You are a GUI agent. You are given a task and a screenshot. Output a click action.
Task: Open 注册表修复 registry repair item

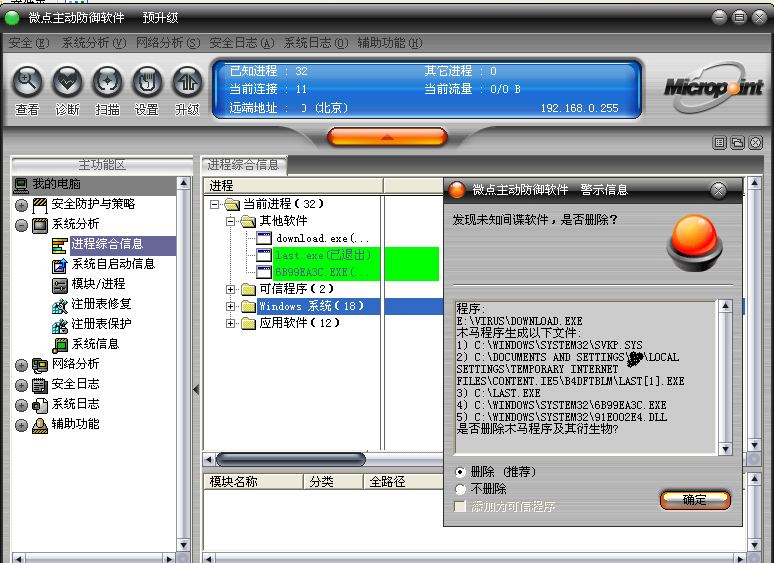(100, 304)
